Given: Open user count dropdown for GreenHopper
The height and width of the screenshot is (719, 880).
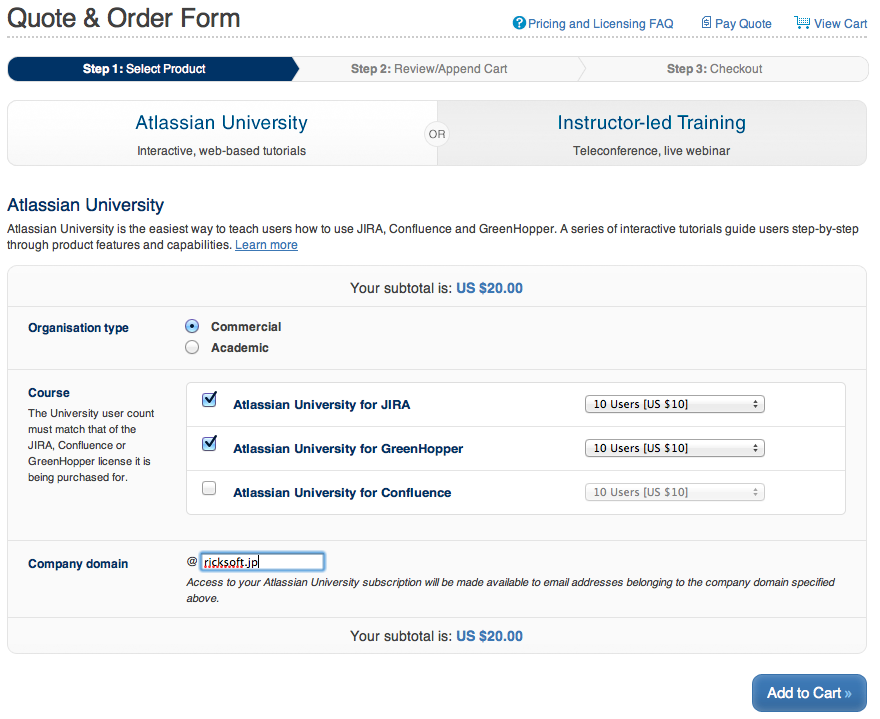Looking at the screenshot, I should (675, 448).
